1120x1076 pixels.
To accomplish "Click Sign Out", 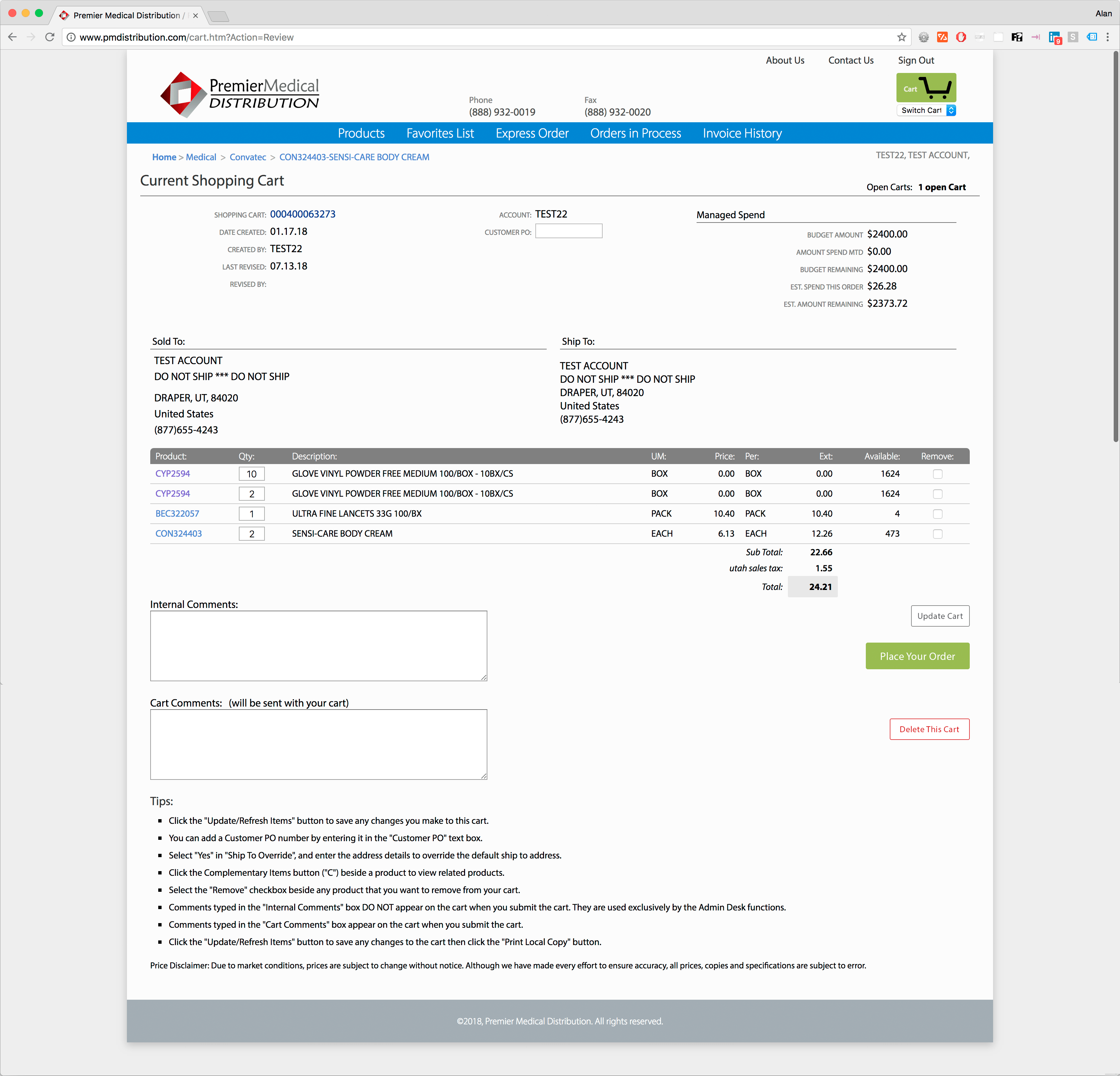I will 915,61.
